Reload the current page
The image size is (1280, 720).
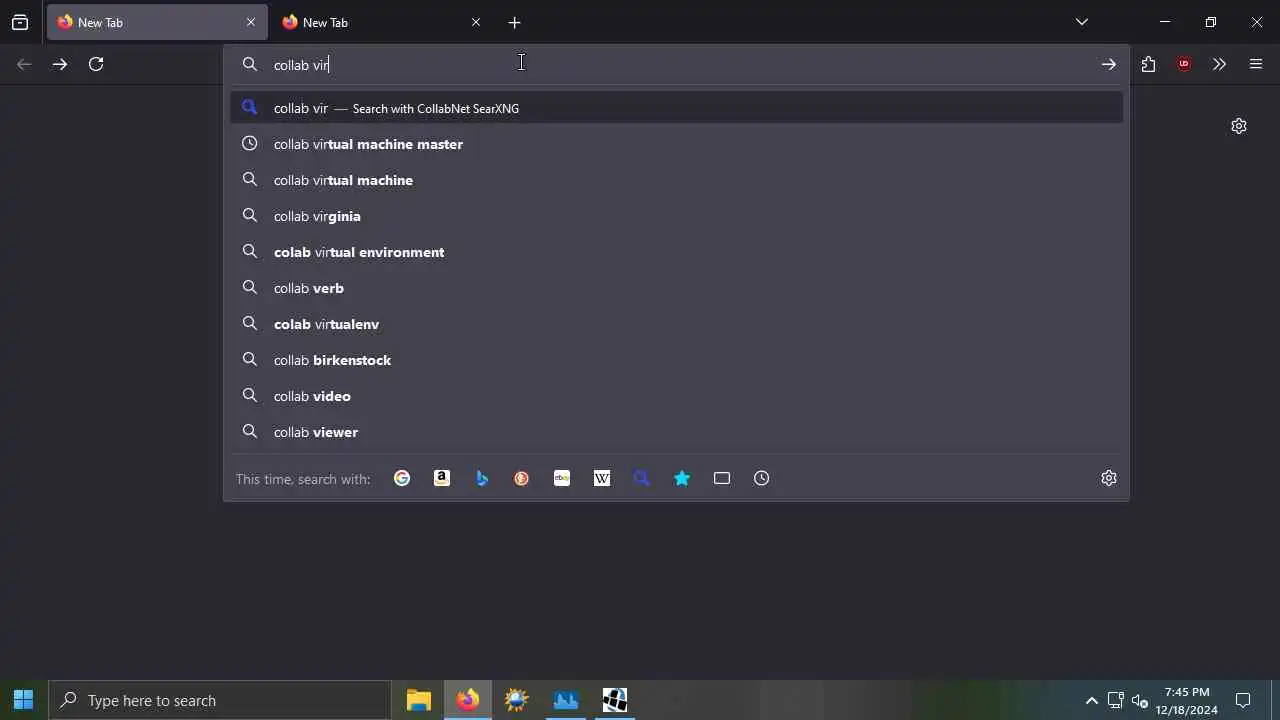[96, 64]
